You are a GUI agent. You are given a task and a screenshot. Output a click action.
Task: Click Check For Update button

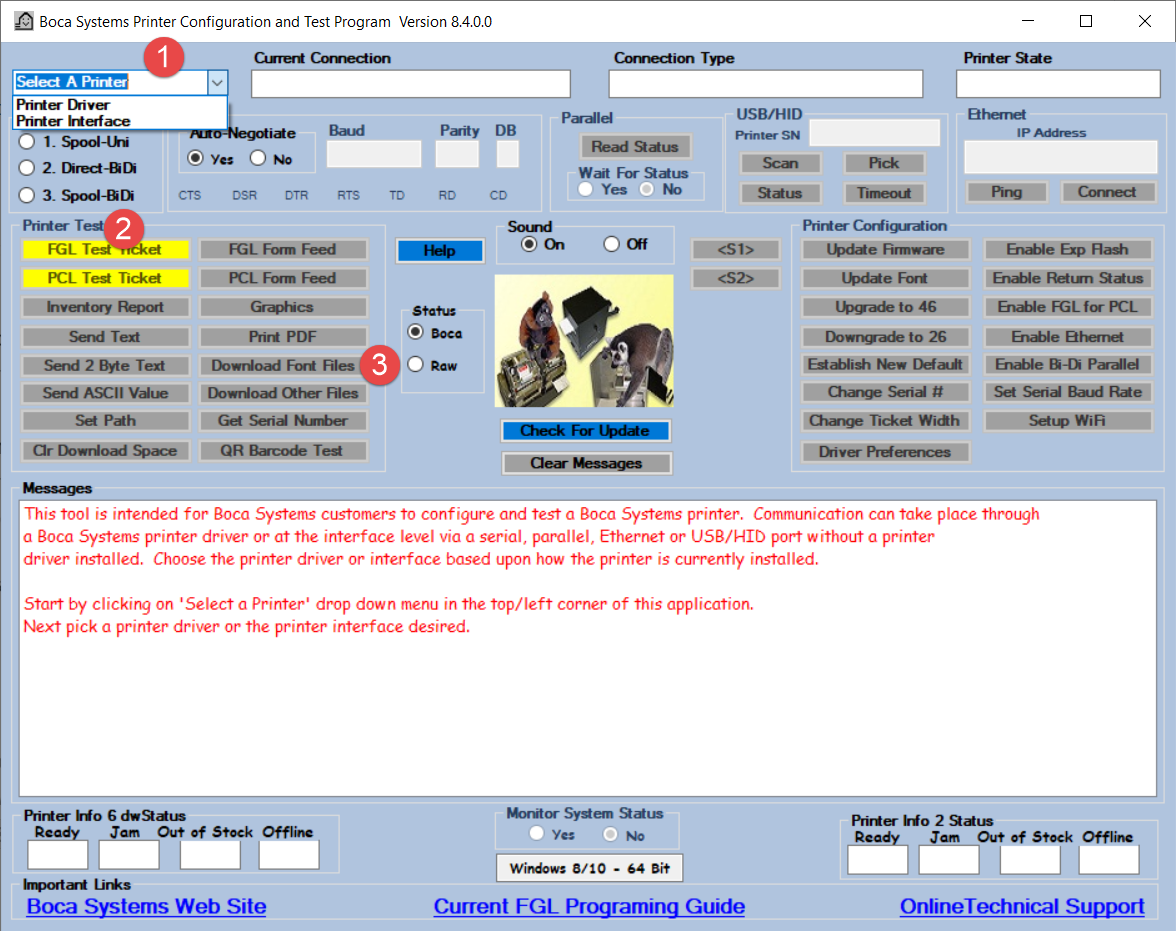(x=585, y=431)
